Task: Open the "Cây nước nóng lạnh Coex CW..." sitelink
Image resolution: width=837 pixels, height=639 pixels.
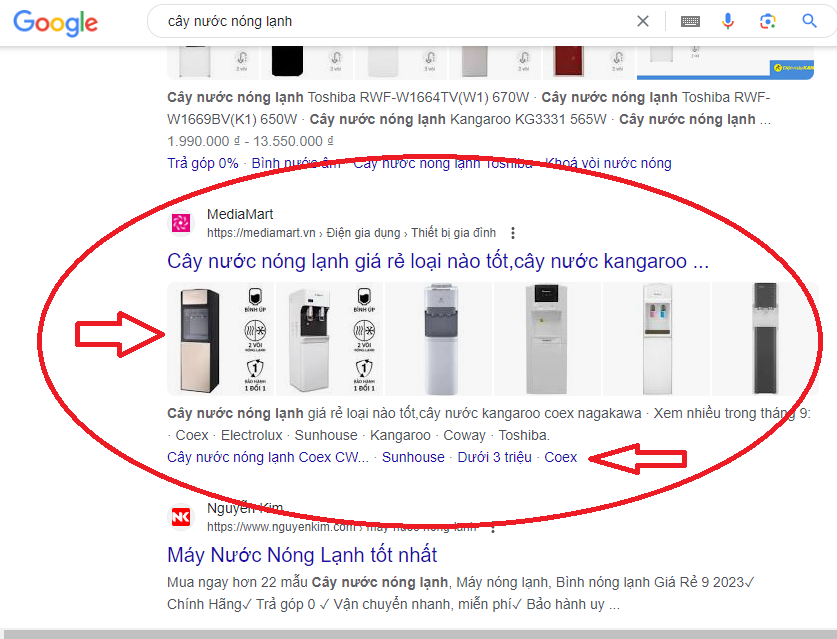Action: pyautogui.click(x=268, y=457)
